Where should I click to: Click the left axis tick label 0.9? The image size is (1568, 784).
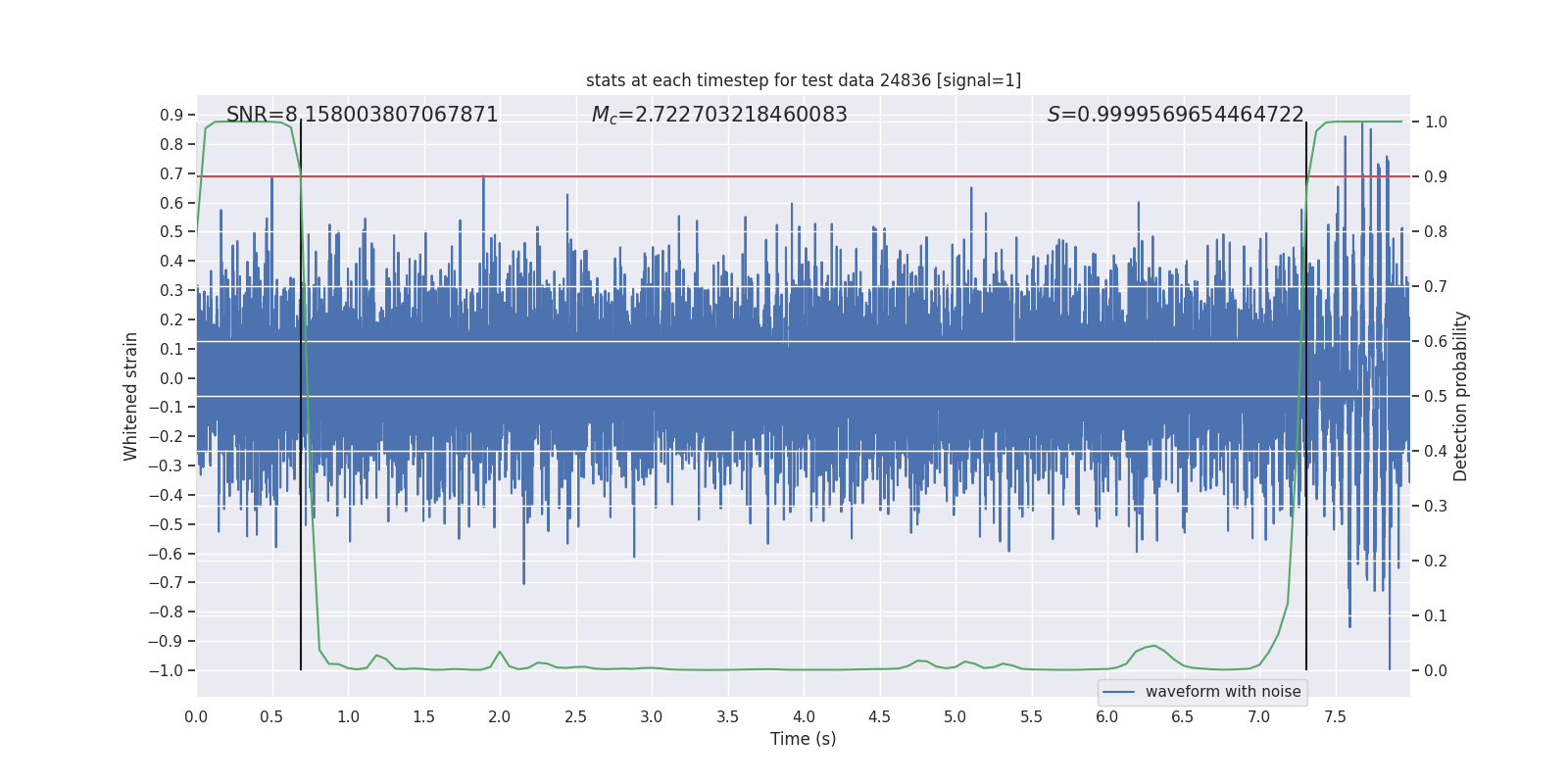(x=171, y=116)
